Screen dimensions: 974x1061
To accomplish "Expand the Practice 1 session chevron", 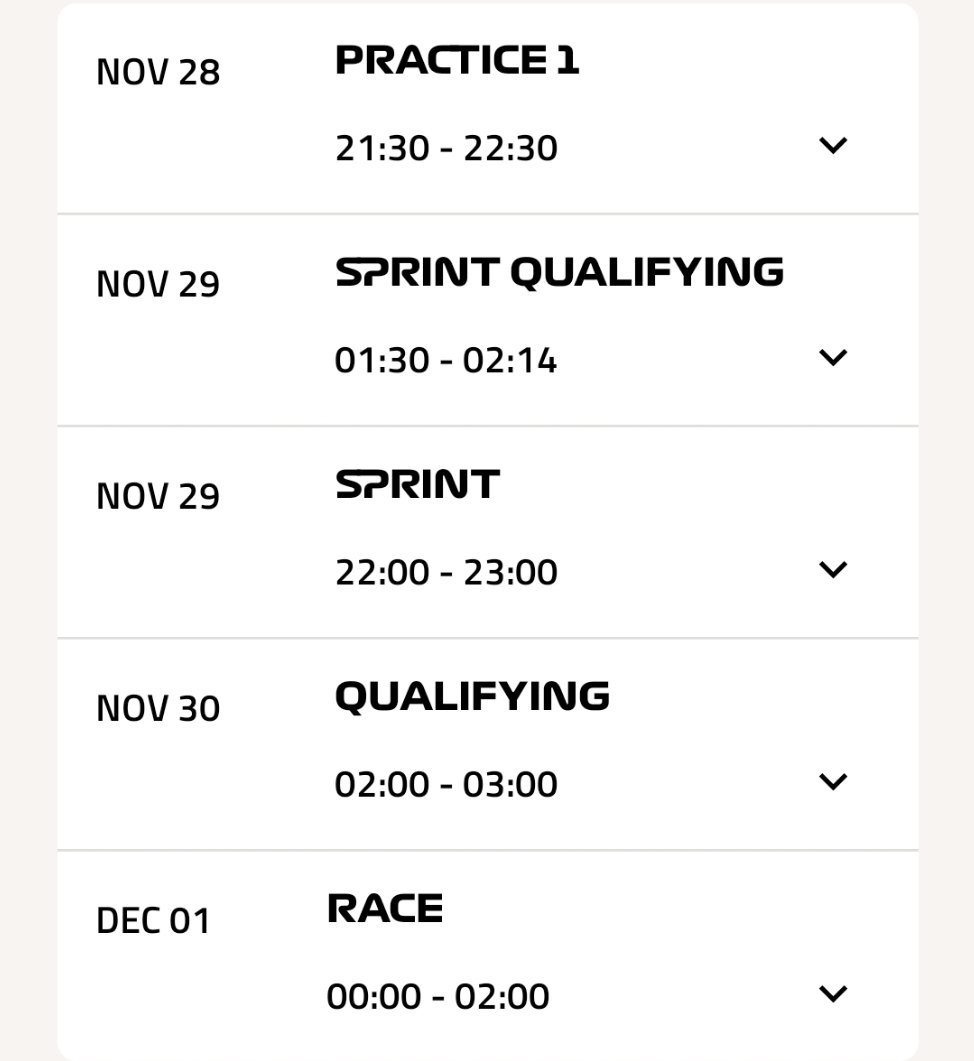I will click(x=832, y=146).
